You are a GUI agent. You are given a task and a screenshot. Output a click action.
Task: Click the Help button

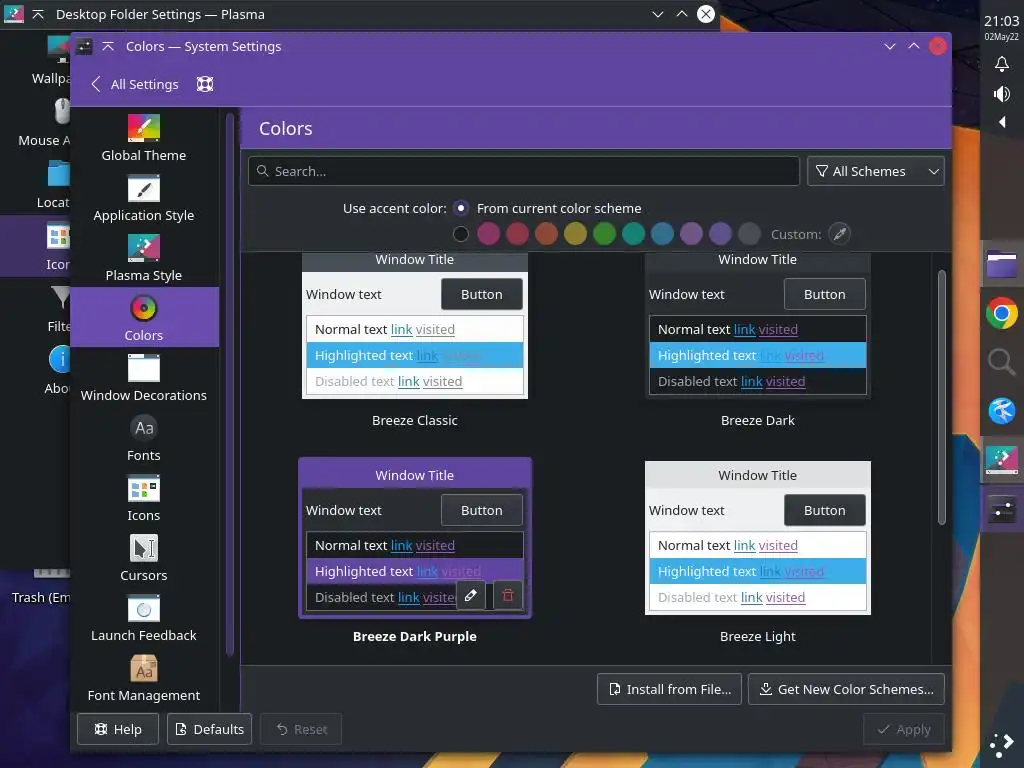(x=118, y=729)
